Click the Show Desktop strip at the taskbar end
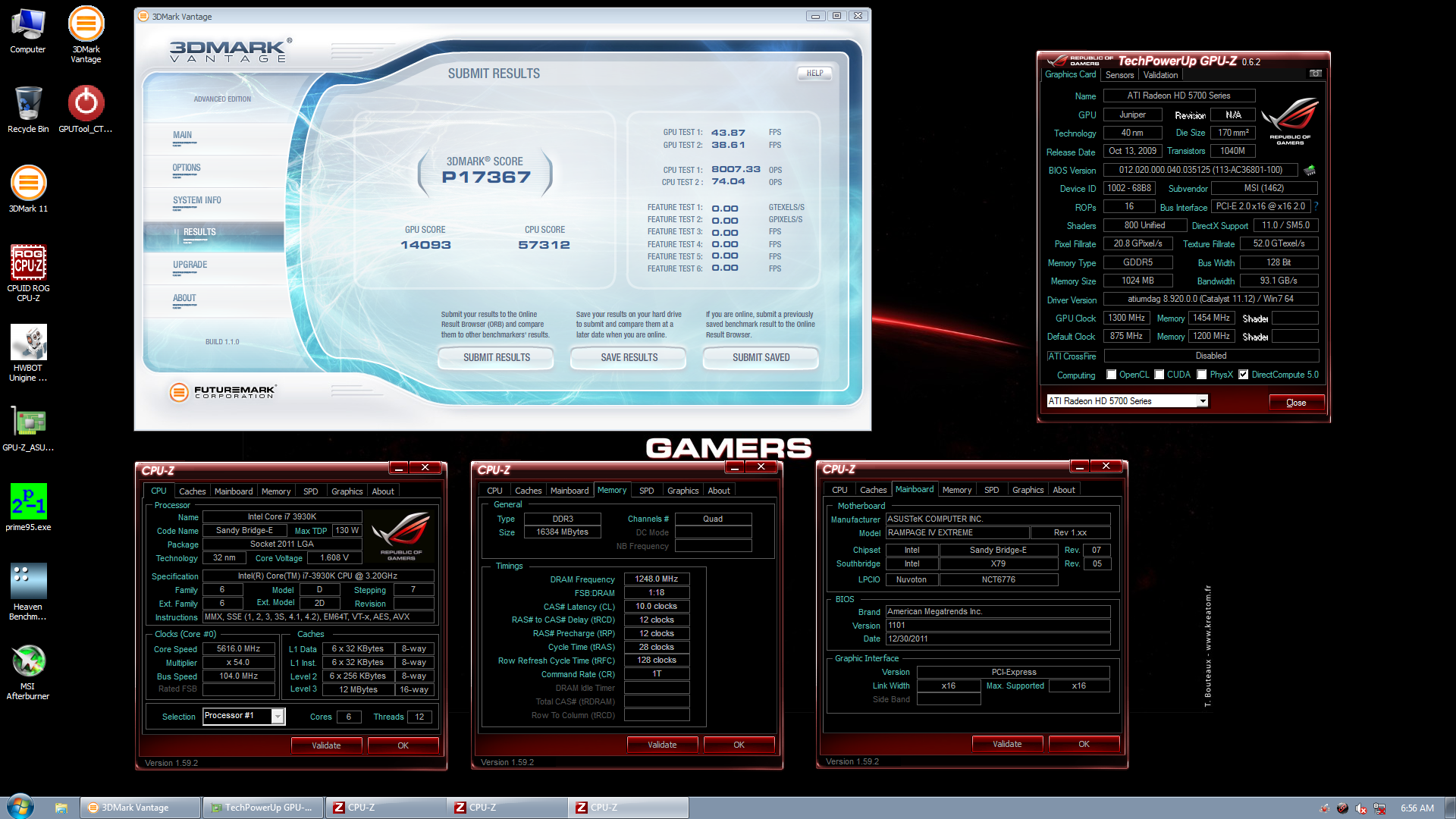This screenshot has height=819, width=1456. point(1450,808)
